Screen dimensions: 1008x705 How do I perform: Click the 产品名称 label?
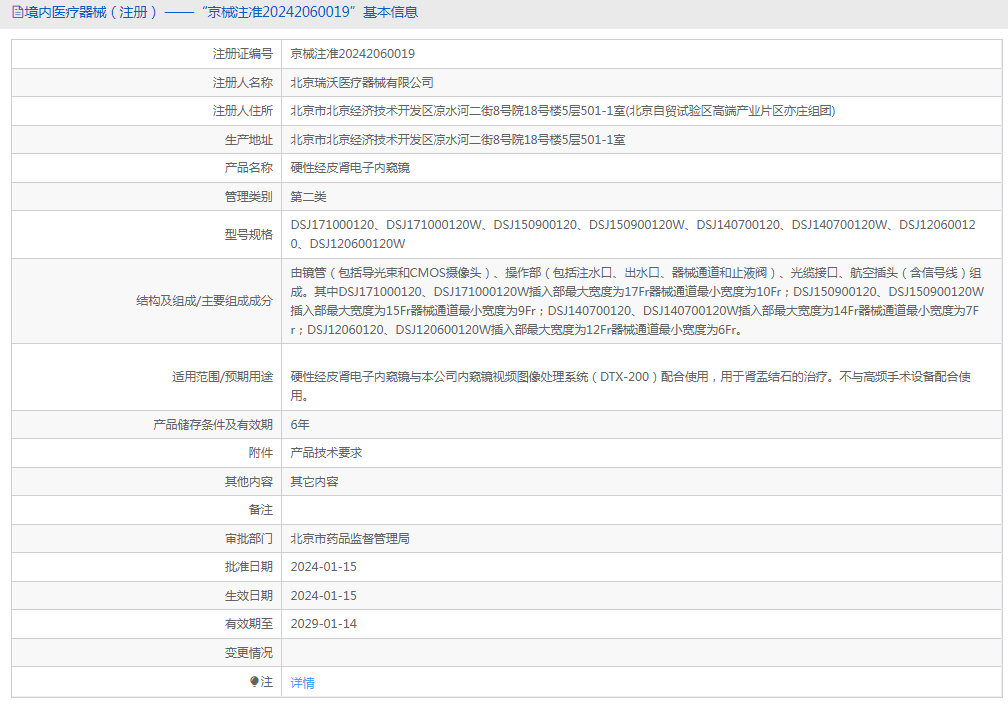[x=248, y=168]
